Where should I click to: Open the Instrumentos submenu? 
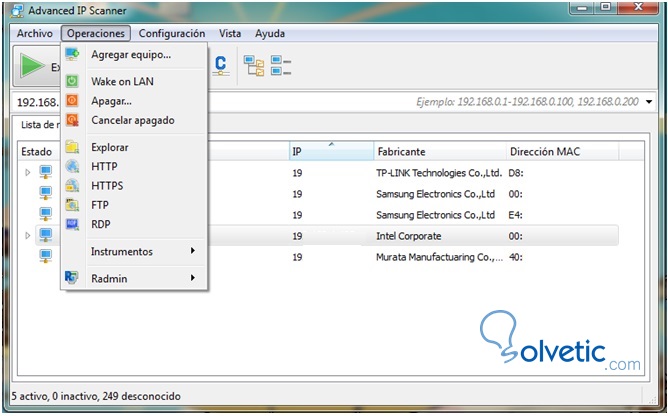click(x=134, y=251)
